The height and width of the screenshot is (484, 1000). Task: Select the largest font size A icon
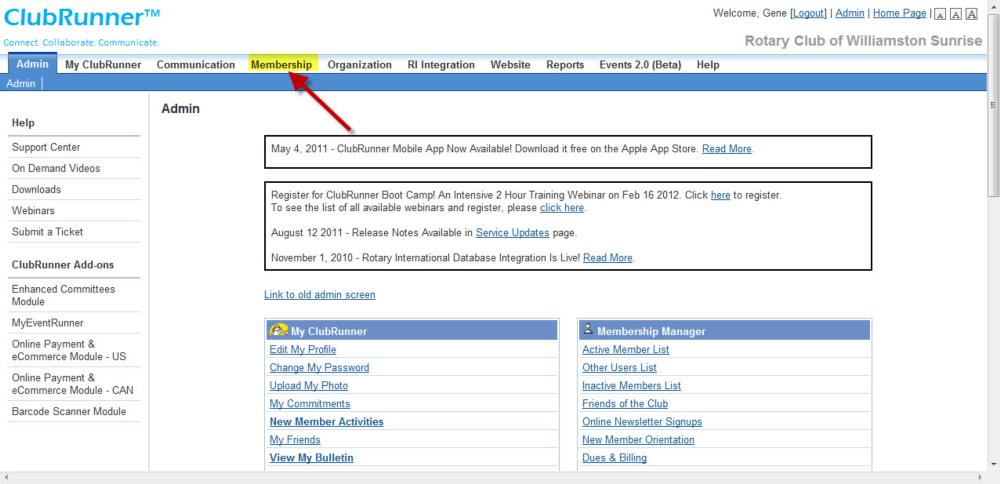point(971,14)
